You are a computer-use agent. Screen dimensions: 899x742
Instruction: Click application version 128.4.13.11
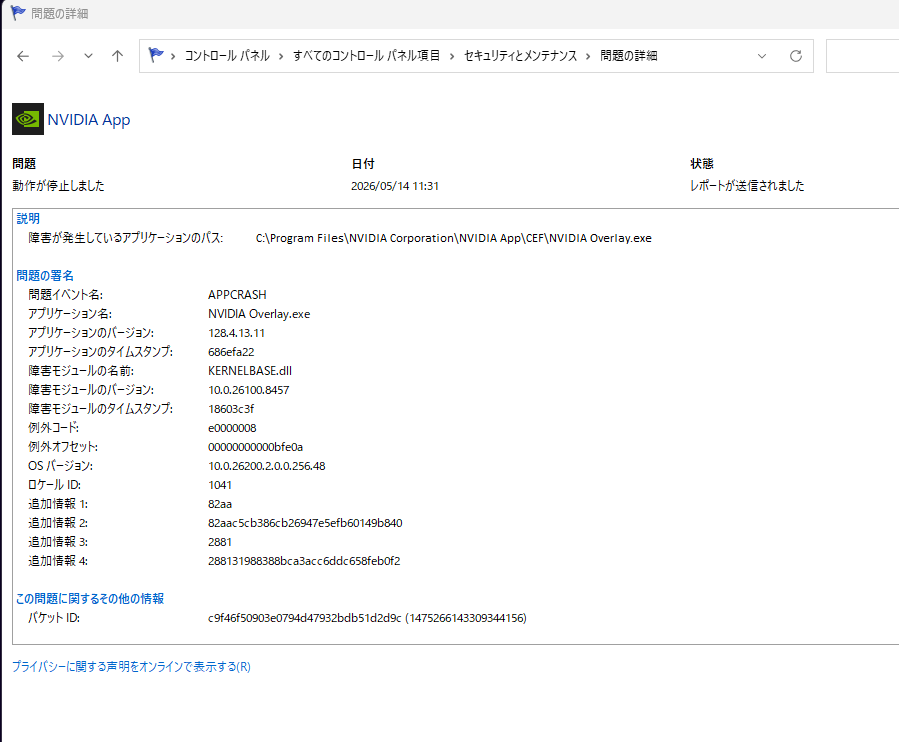tap(236, 333)
